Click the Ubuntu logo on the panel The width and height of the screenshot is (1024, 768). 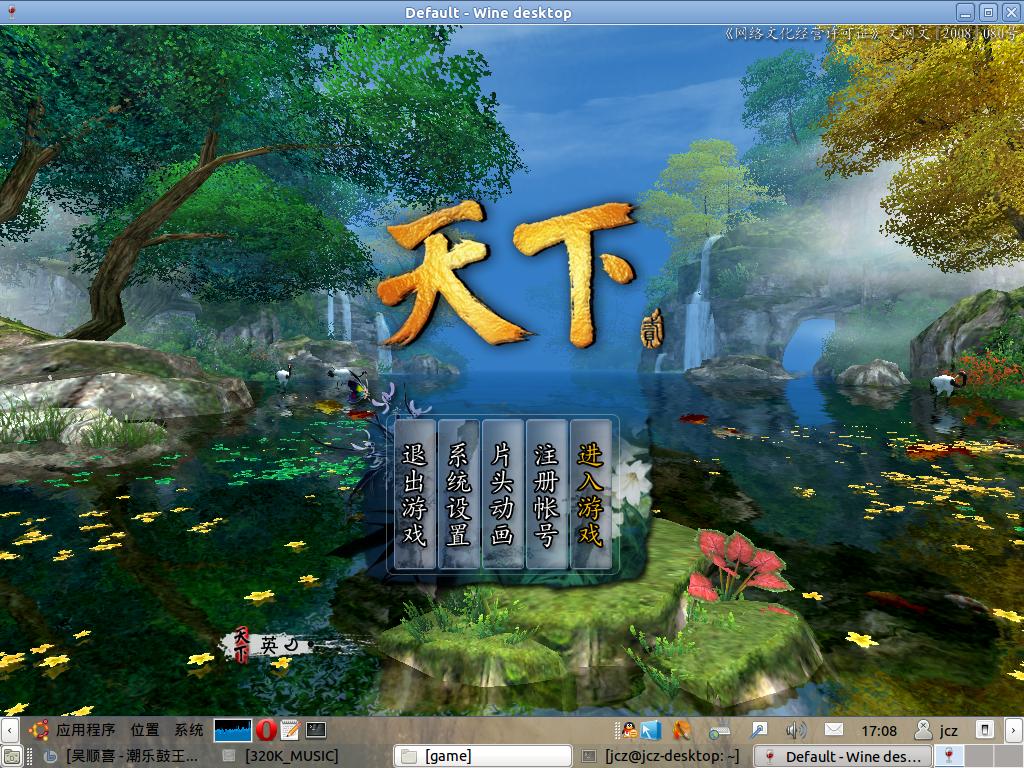point(39,730)
